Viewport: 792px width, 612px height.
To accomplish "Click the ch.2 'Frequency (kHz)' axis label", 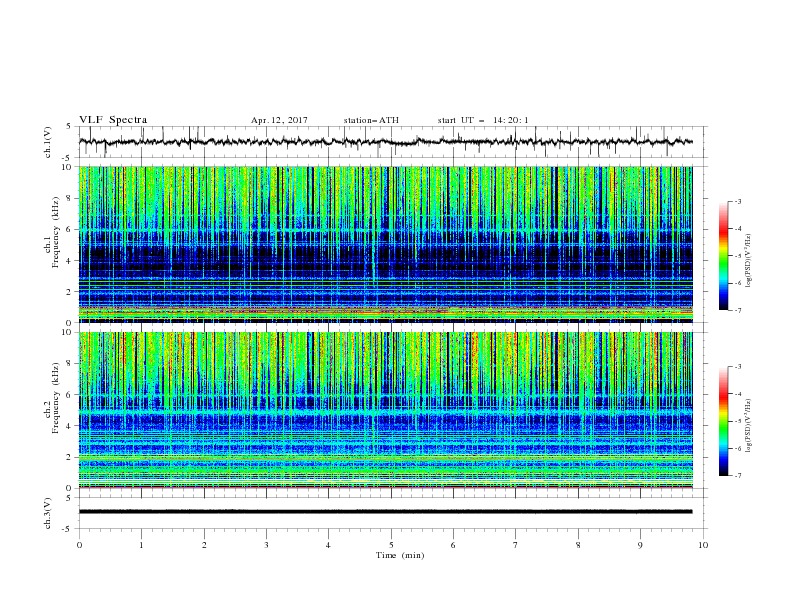I will [55, 398].
